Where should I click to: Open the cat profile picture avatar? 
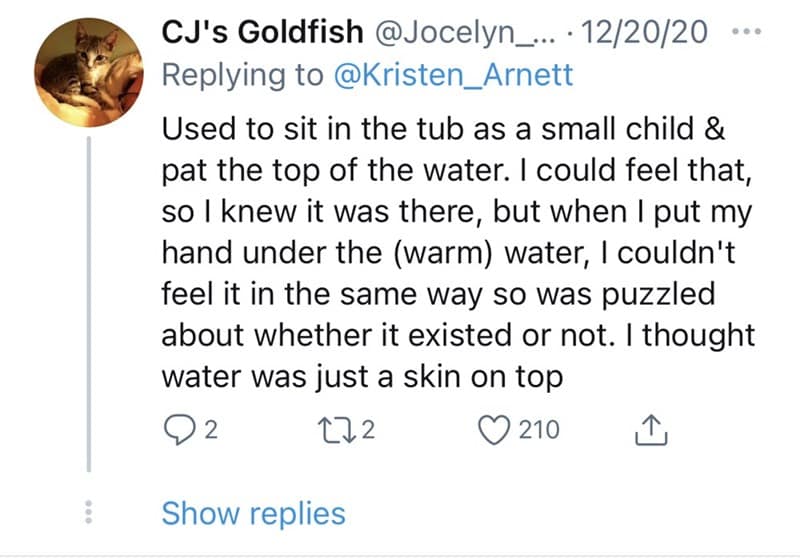(88, 73)
